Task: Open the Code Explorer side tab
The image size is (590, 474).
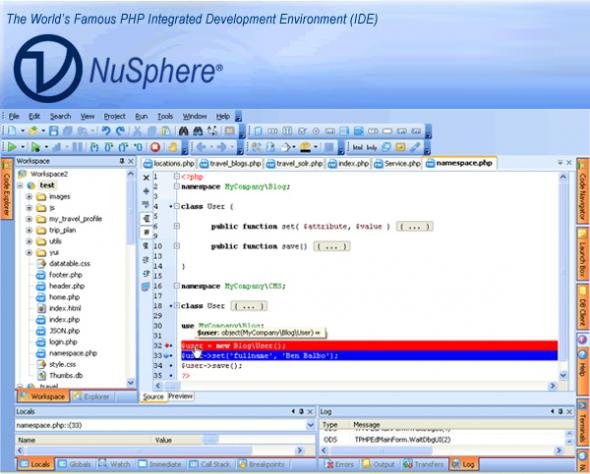Action: (x=6, y=190)
